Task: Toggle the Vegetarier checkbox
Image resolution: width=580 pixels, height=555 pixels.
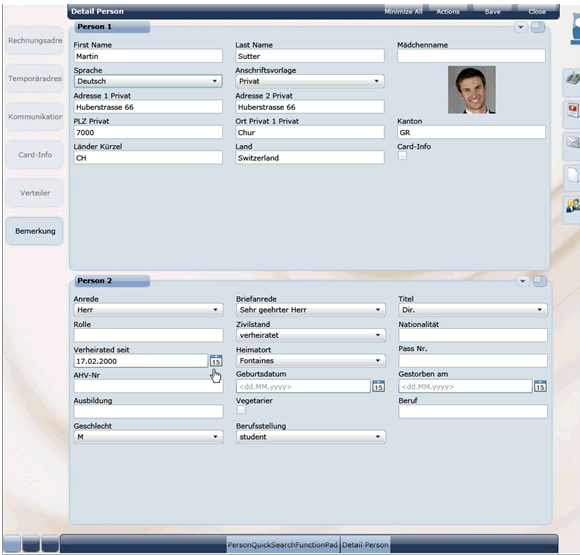Action: pyautogui.click(x=241, y=410)
